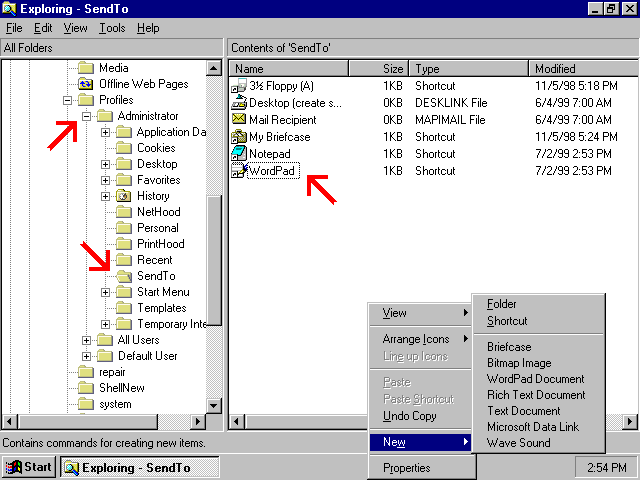Collapse the Administrator folder node
This screenshot has height=480, width=640.
tap(87, 116)
